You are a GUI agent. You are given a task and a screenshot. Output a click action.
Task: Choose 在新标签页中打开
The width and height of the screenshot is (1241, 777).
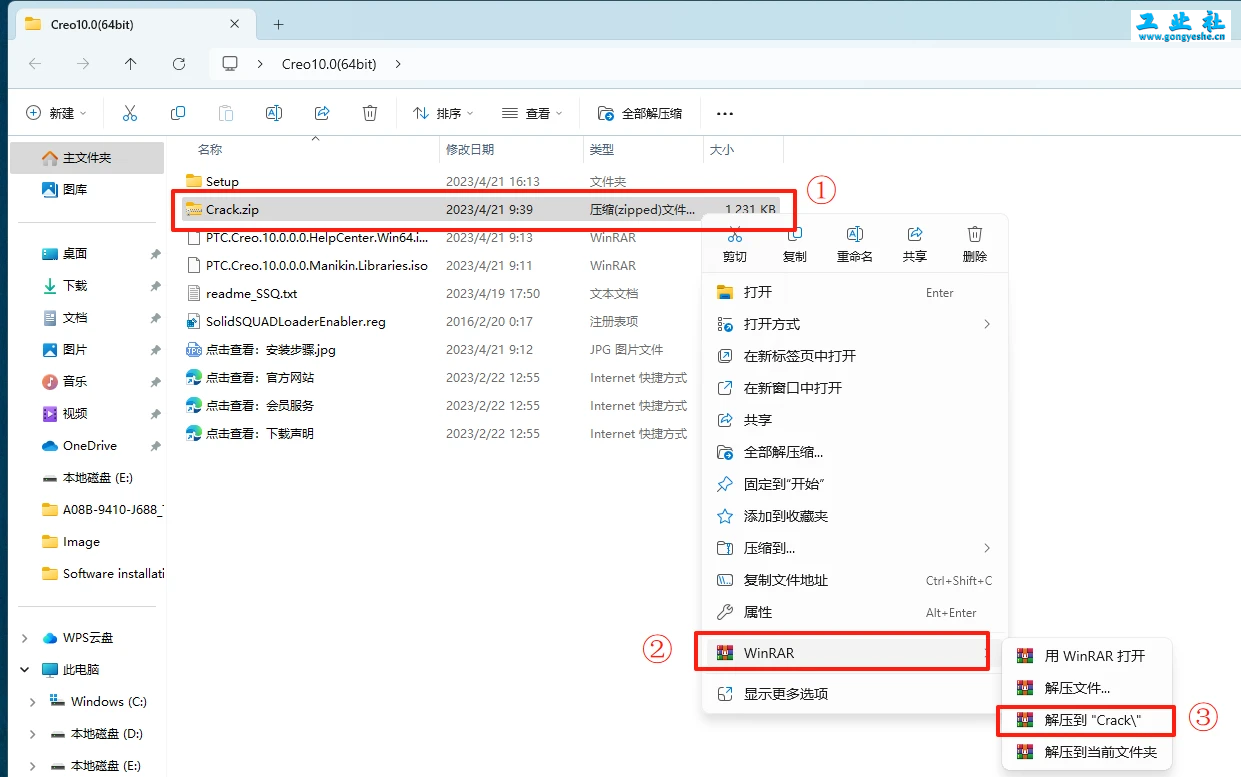point(855,356)
